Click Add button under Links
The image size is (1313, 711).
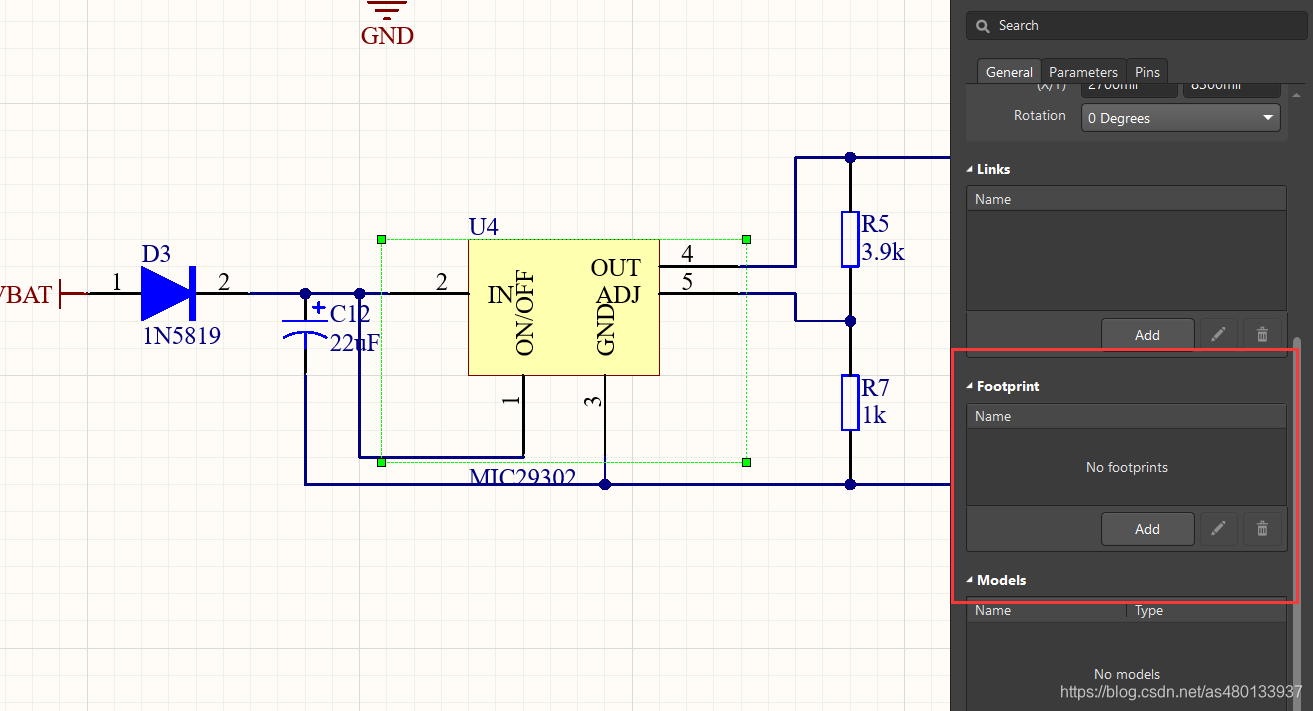(1147, 335)
